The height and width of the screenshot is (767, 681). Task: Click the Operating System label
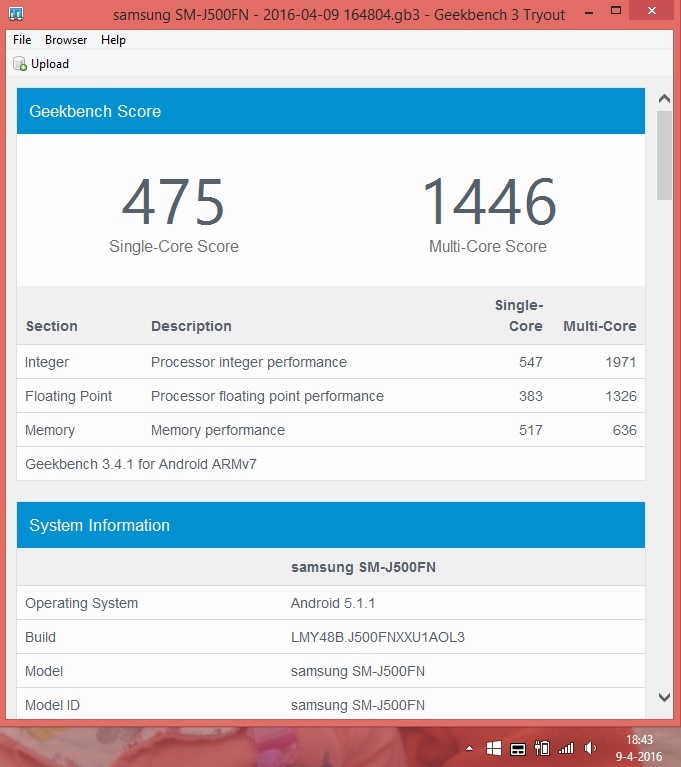(x=82, y=603)
